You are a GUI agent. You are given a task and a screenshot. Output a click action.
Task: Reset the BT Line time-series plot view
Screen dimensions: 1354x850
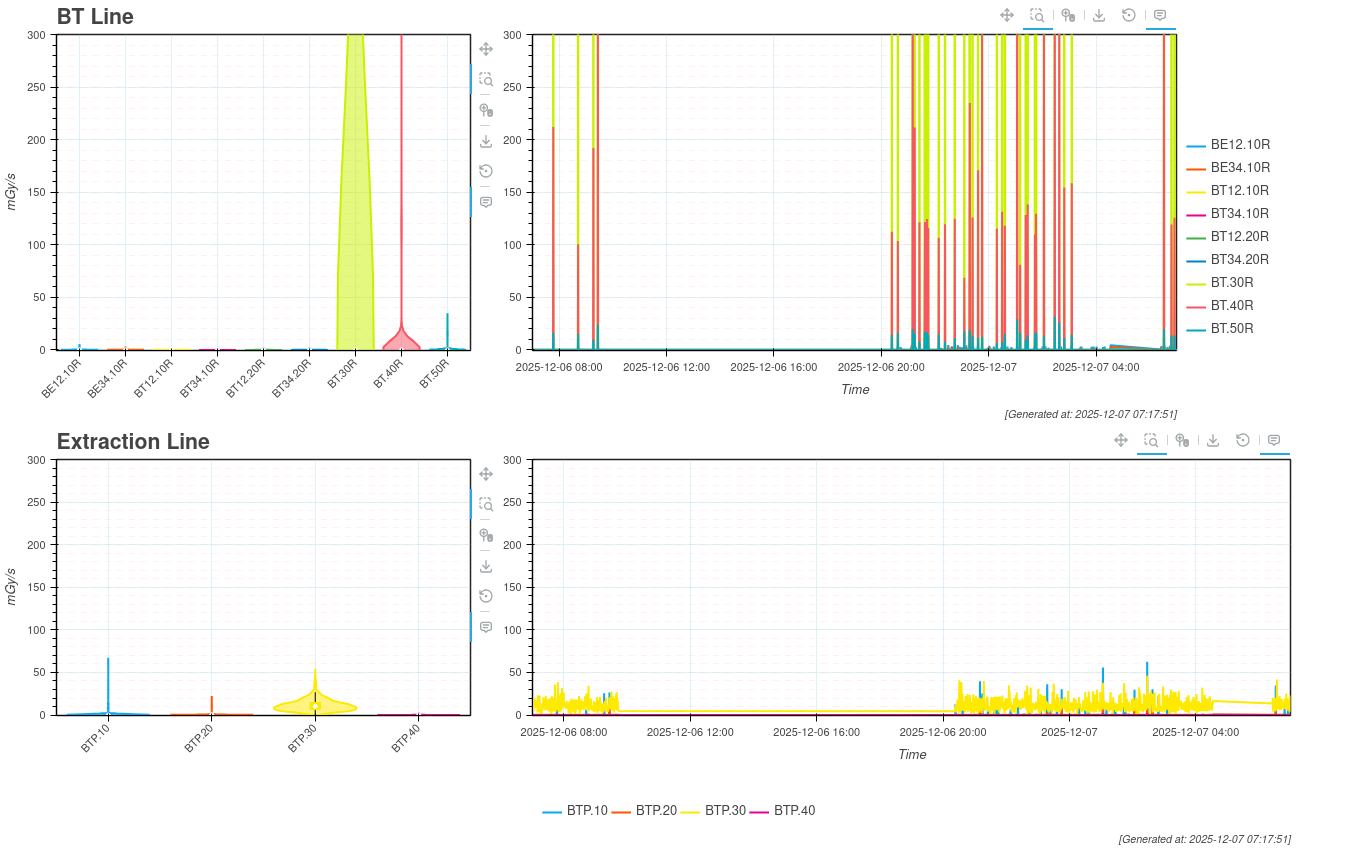click(x=1129, y=15)
